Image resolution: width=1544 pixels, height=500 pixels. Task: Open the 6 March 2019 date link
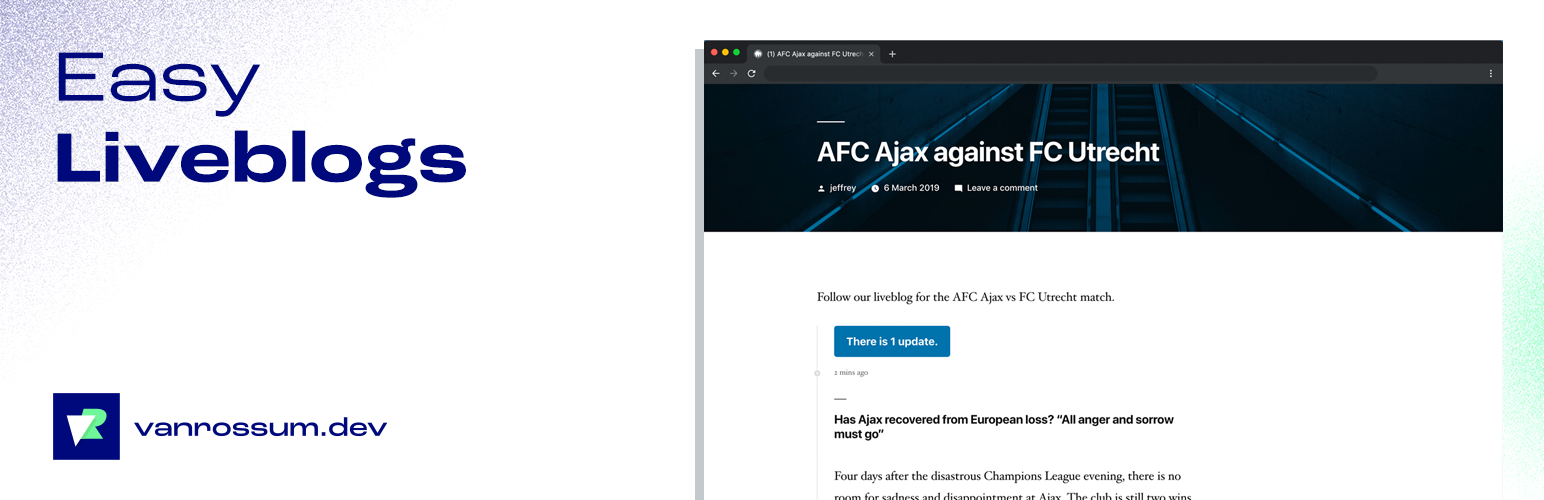point(911,188)
